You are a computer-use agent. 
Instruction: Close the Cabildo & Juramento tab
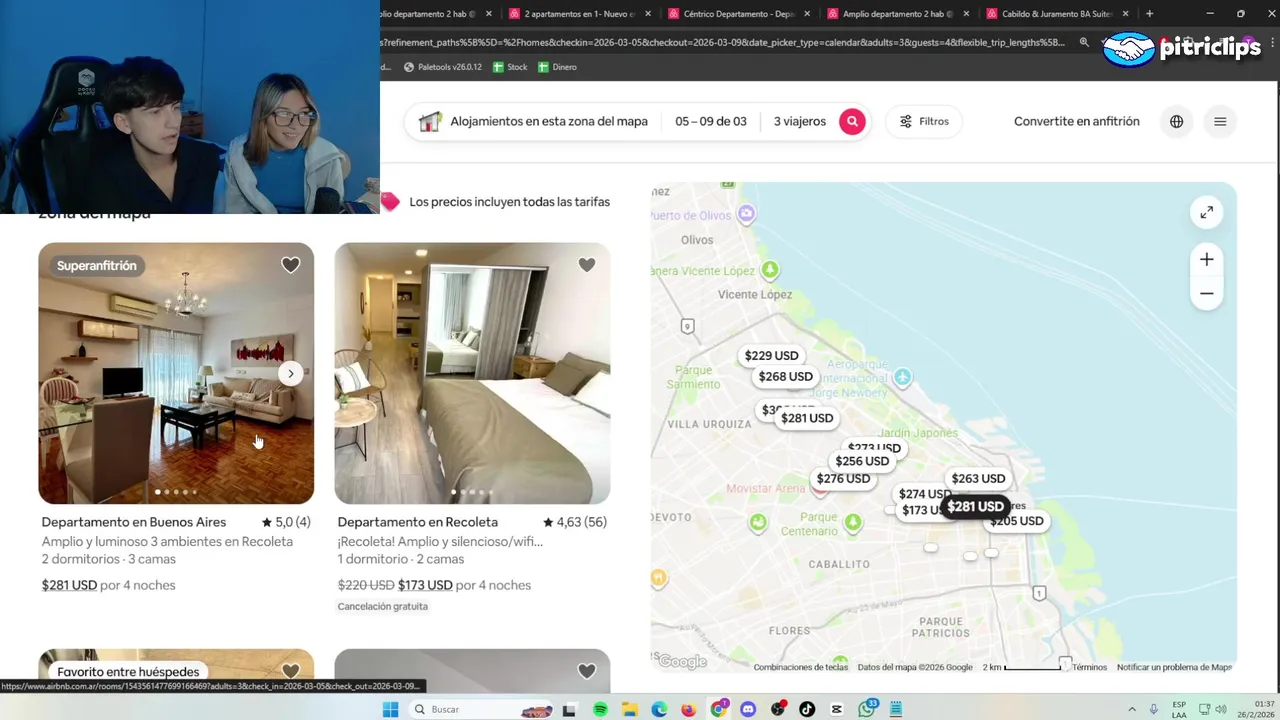coord(1125,14)
